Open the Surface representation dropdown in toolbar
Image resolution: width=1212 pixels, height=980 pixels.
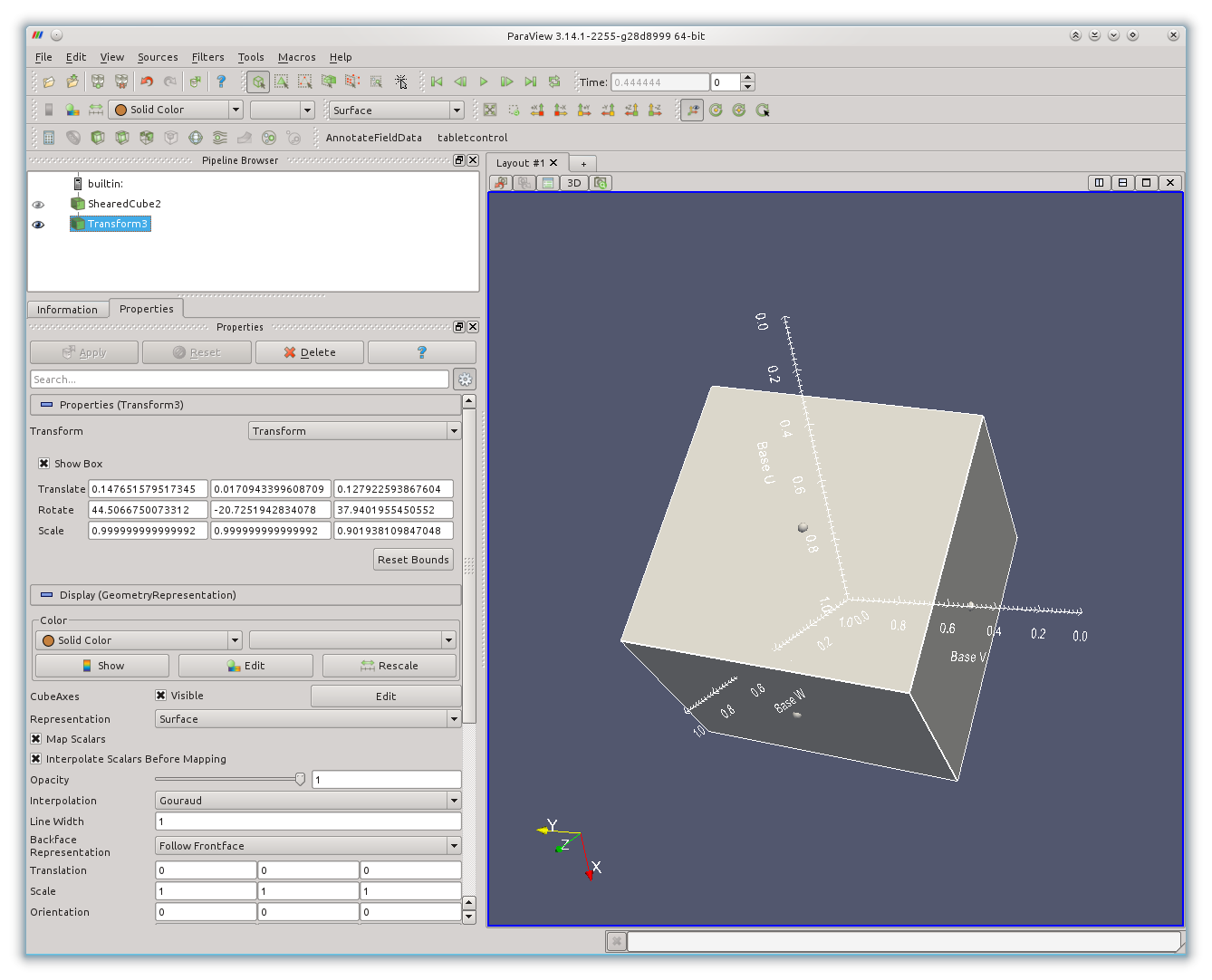pos(397,110)
